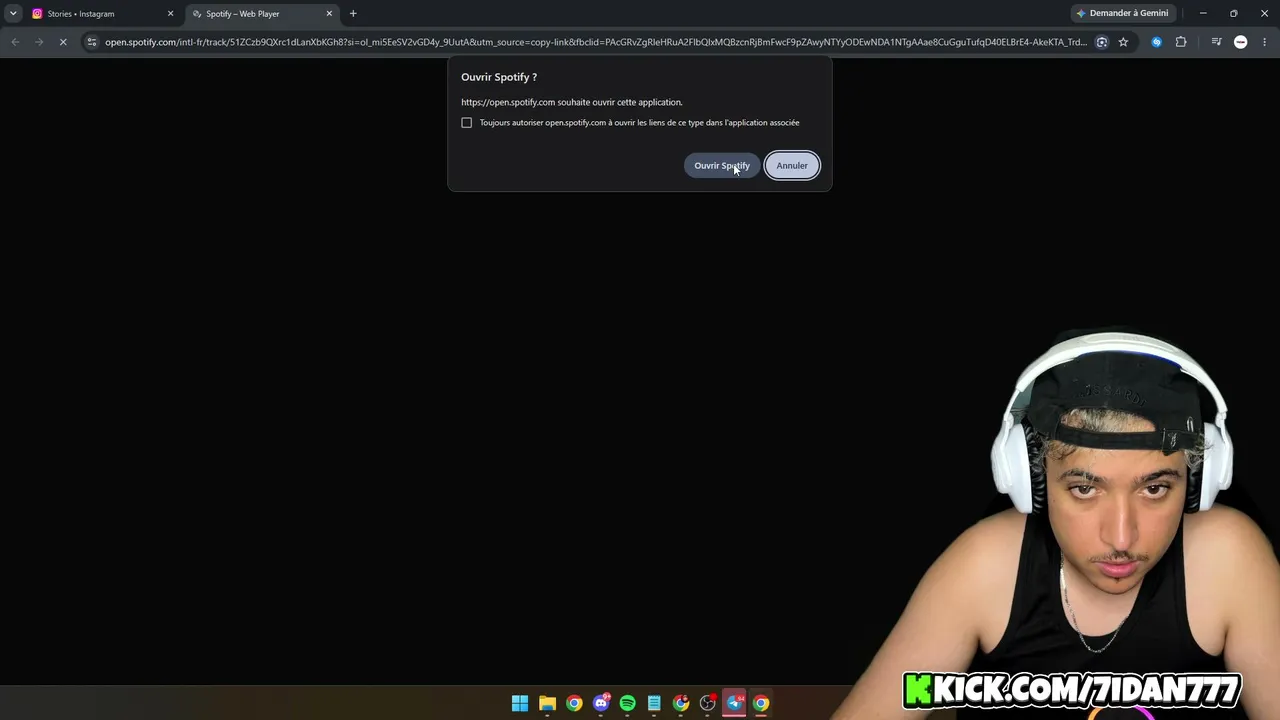
Task: Open a new browser tab
Action: pyautogui.click(x=353, y=14)
